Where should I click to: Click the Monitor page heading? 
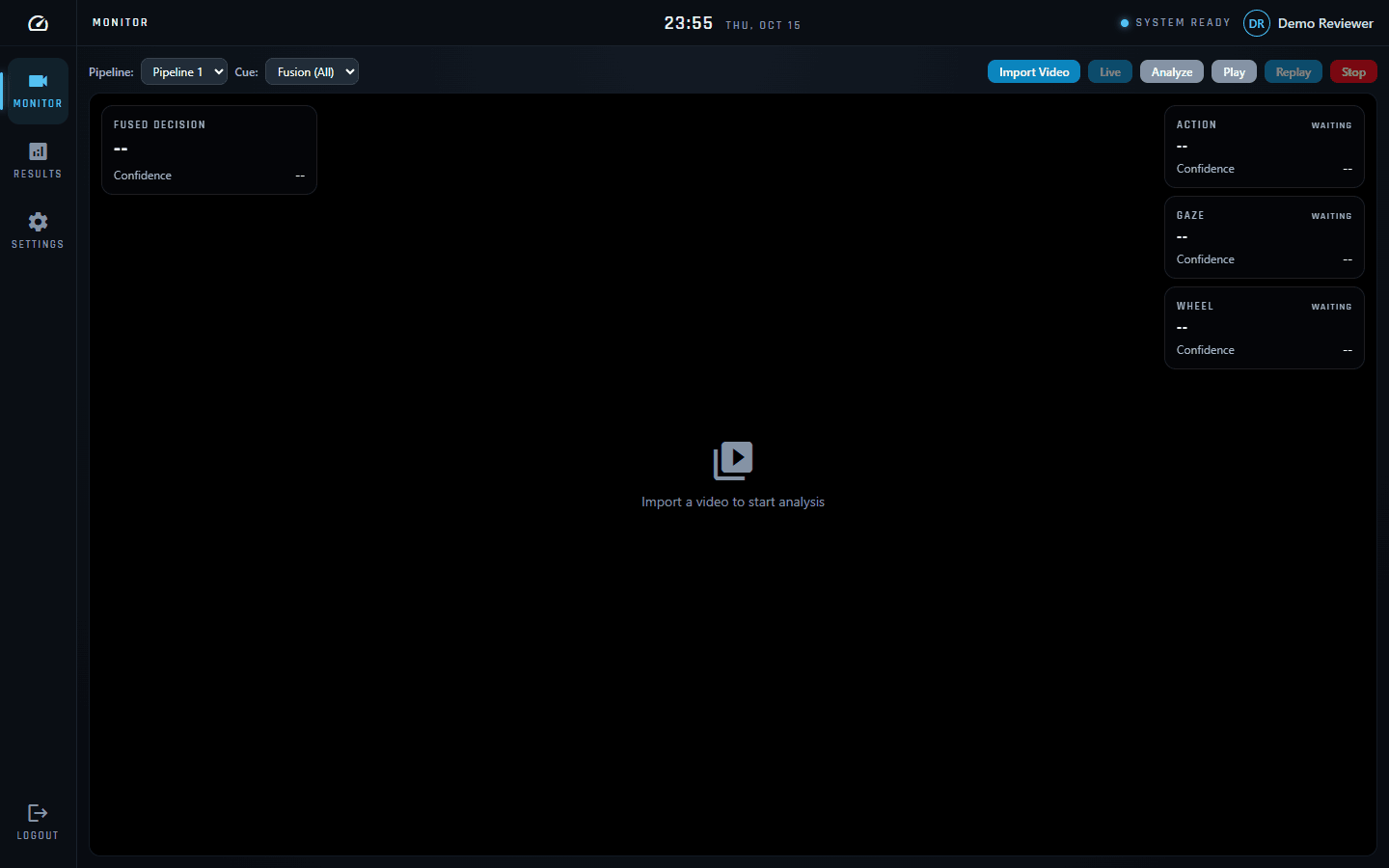pyautogui.click(x=121, y=22)
